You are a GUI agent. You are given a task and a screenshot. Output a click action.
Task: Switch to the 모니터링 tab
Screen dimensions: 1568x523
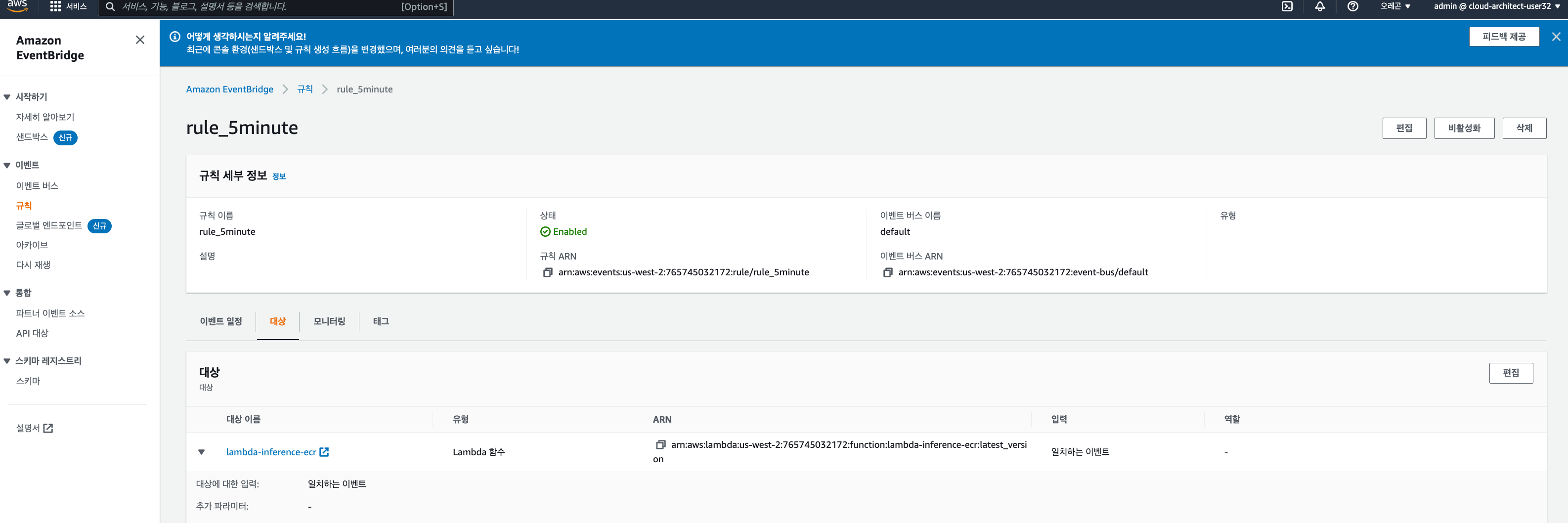point(329,321)
